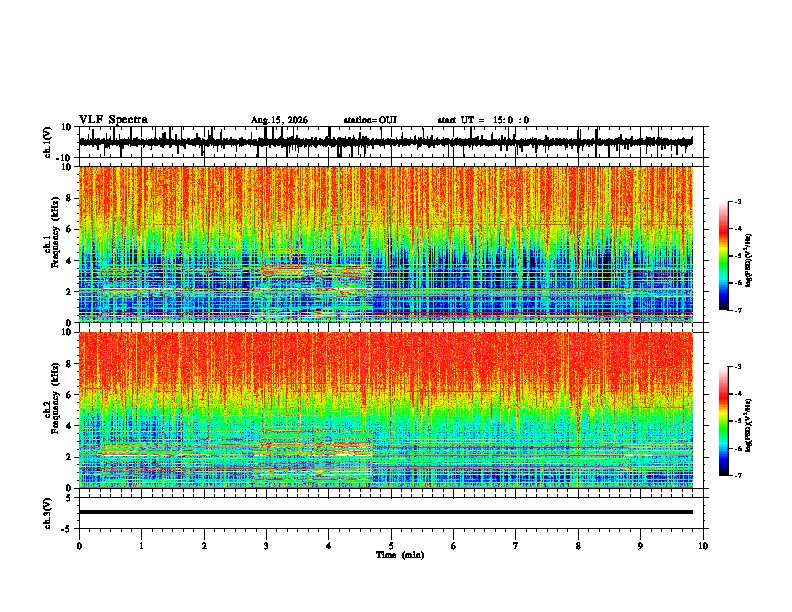Click the ch.1 color bar PSD unit label
The width and height of the screenshot is (792, 612).
pyautogui.click(x=749, y=261)
